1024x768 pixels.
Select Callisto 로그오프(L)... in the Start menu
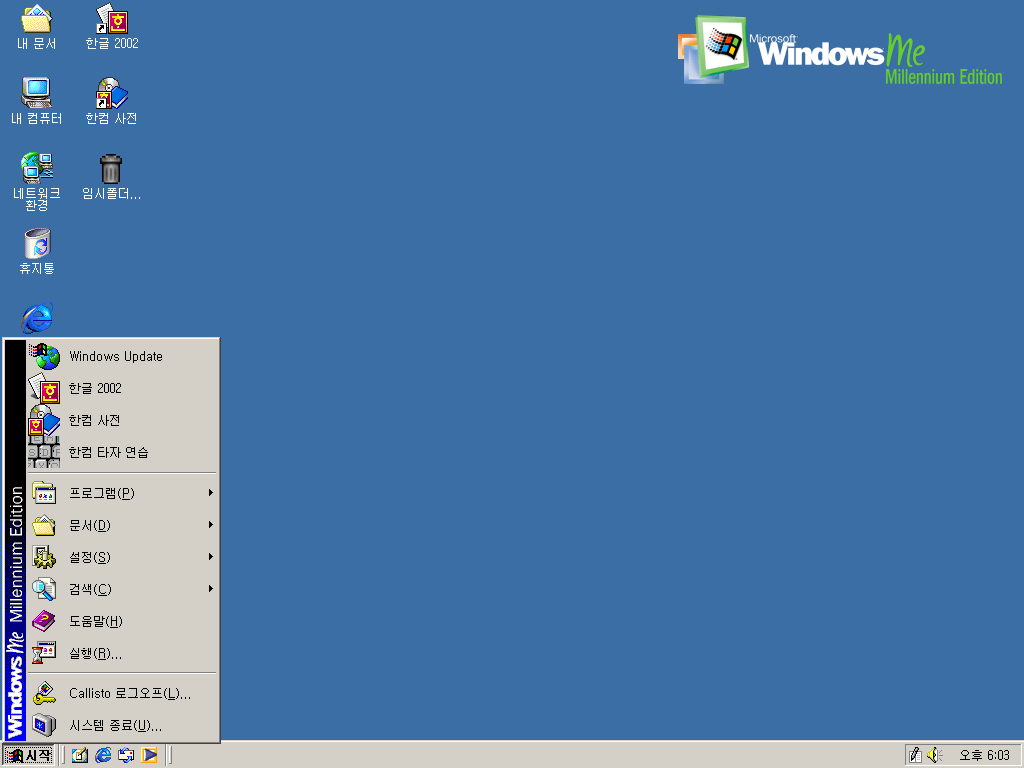pyautogui.click(x=122, y=694)
